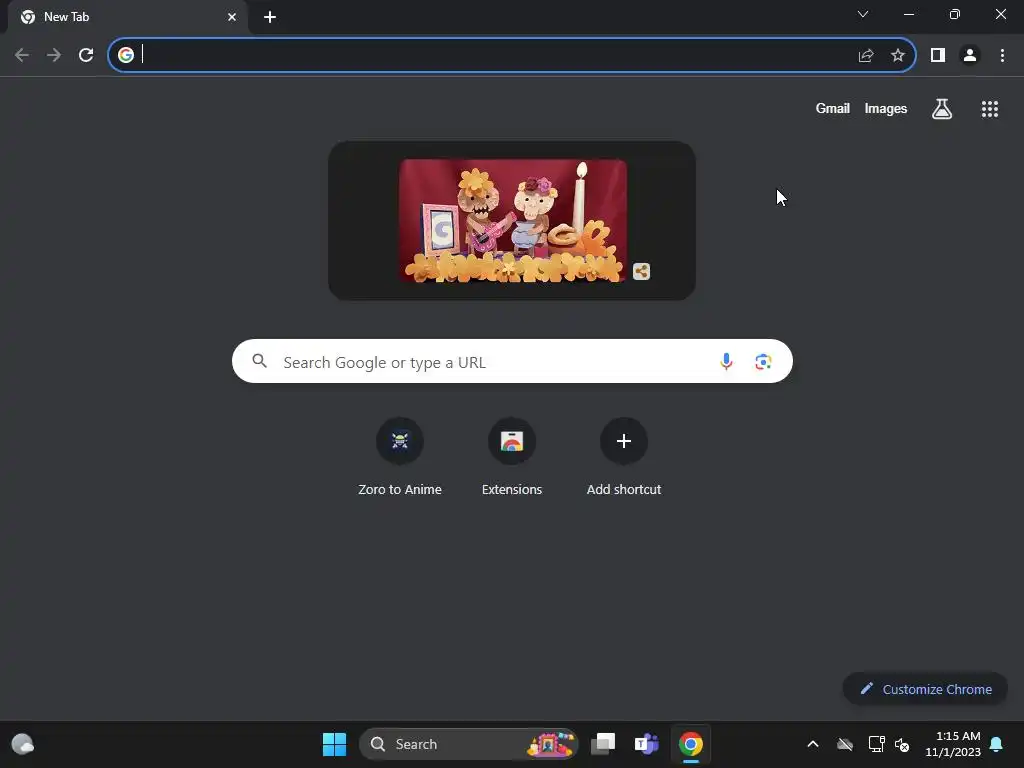
Task: Click the Images link
Action: click(x=886, y=108)
